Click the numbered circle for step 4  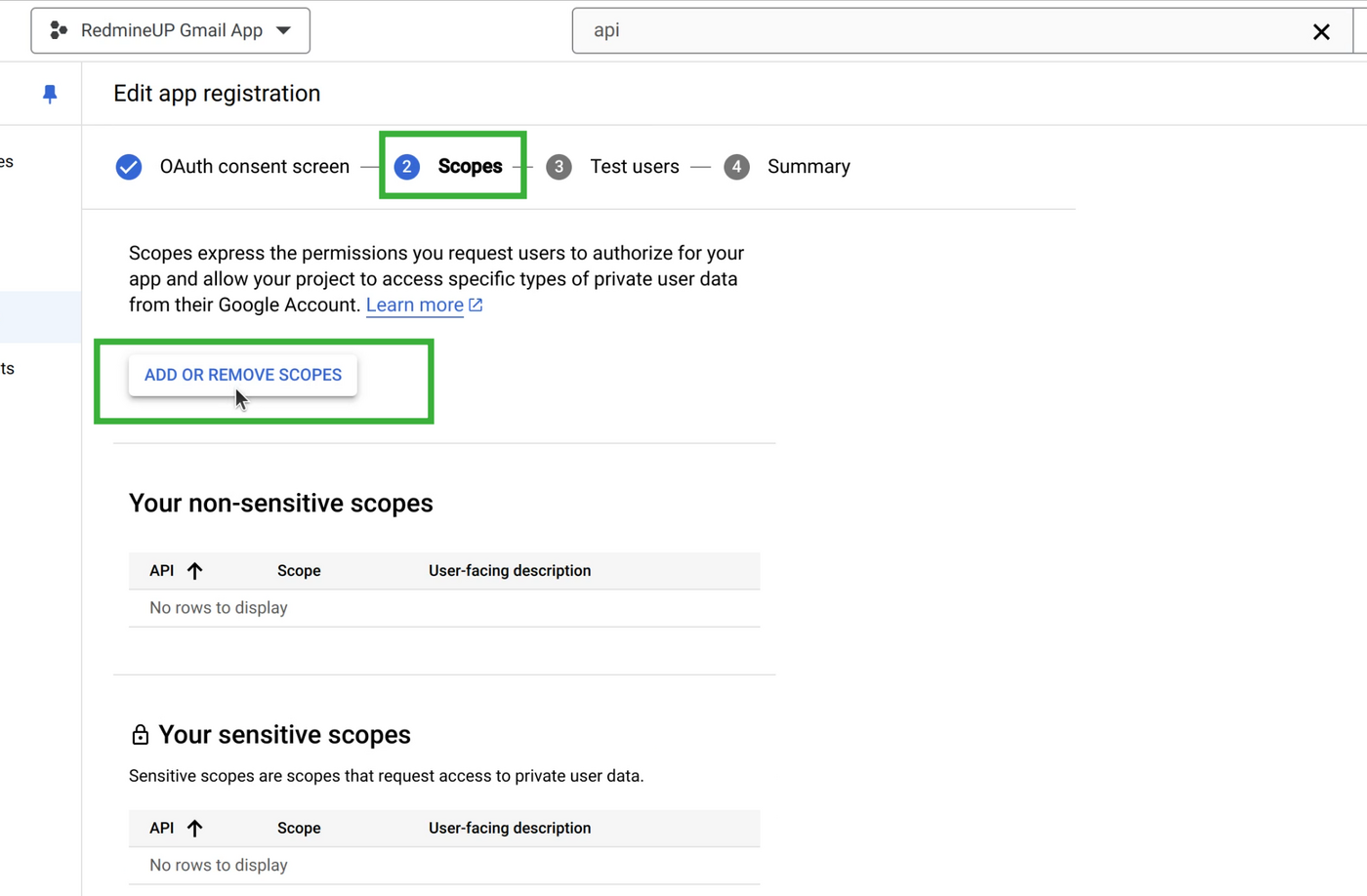pos(737,167)
